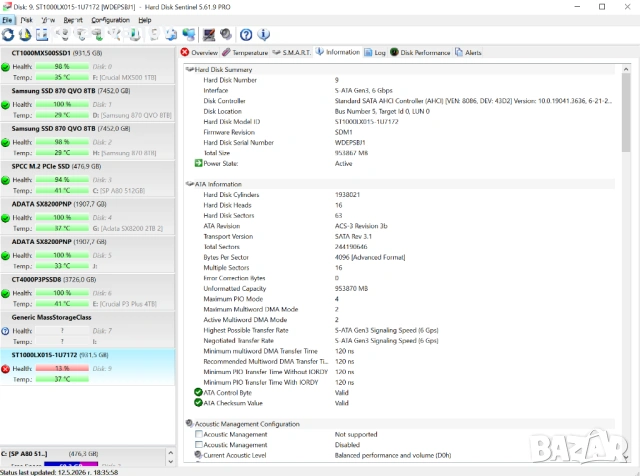Click the ST1000LX015 red health bar
Screen dimensions: 640x476
pos(62,368)
